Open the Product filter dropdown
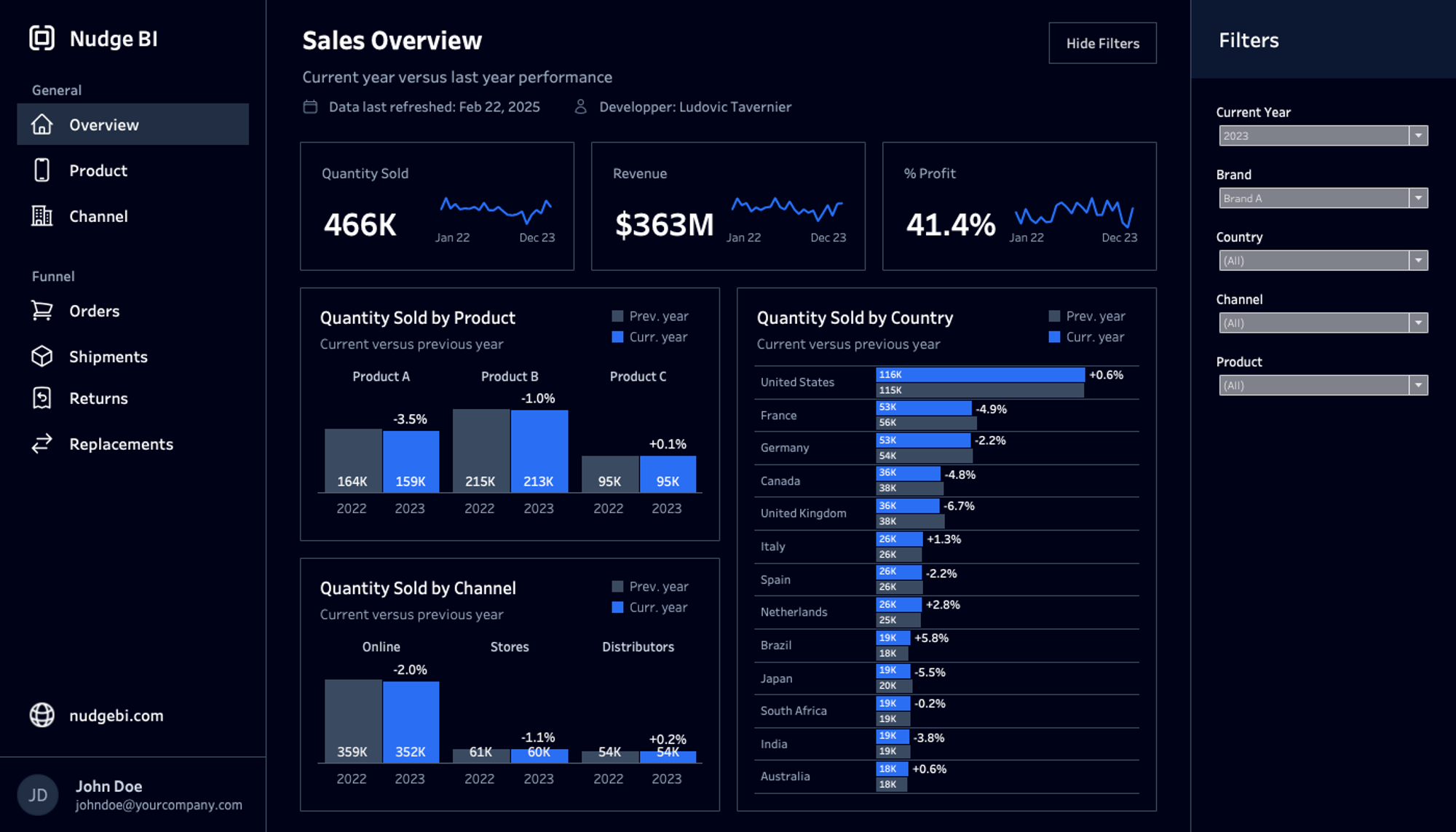This screenshot has height=832, width=1456. 1417,385
